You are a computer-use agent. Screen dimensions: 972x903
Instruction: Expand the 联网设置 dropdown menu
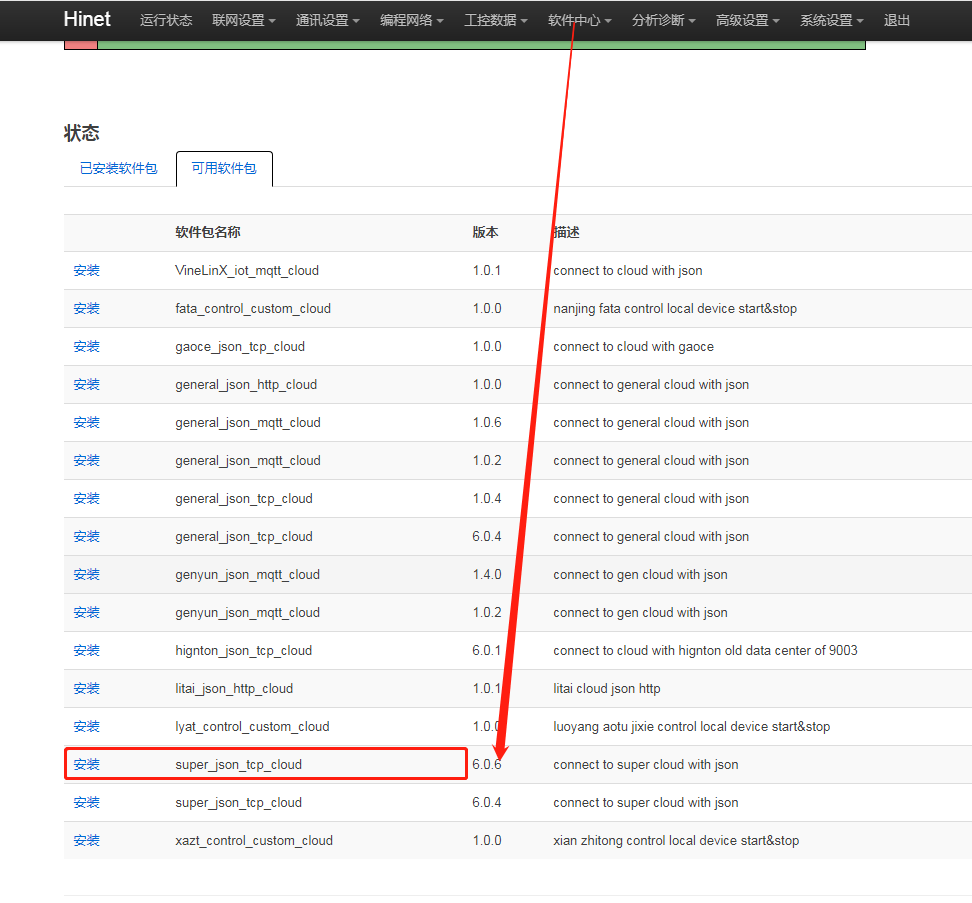point(243,20)
